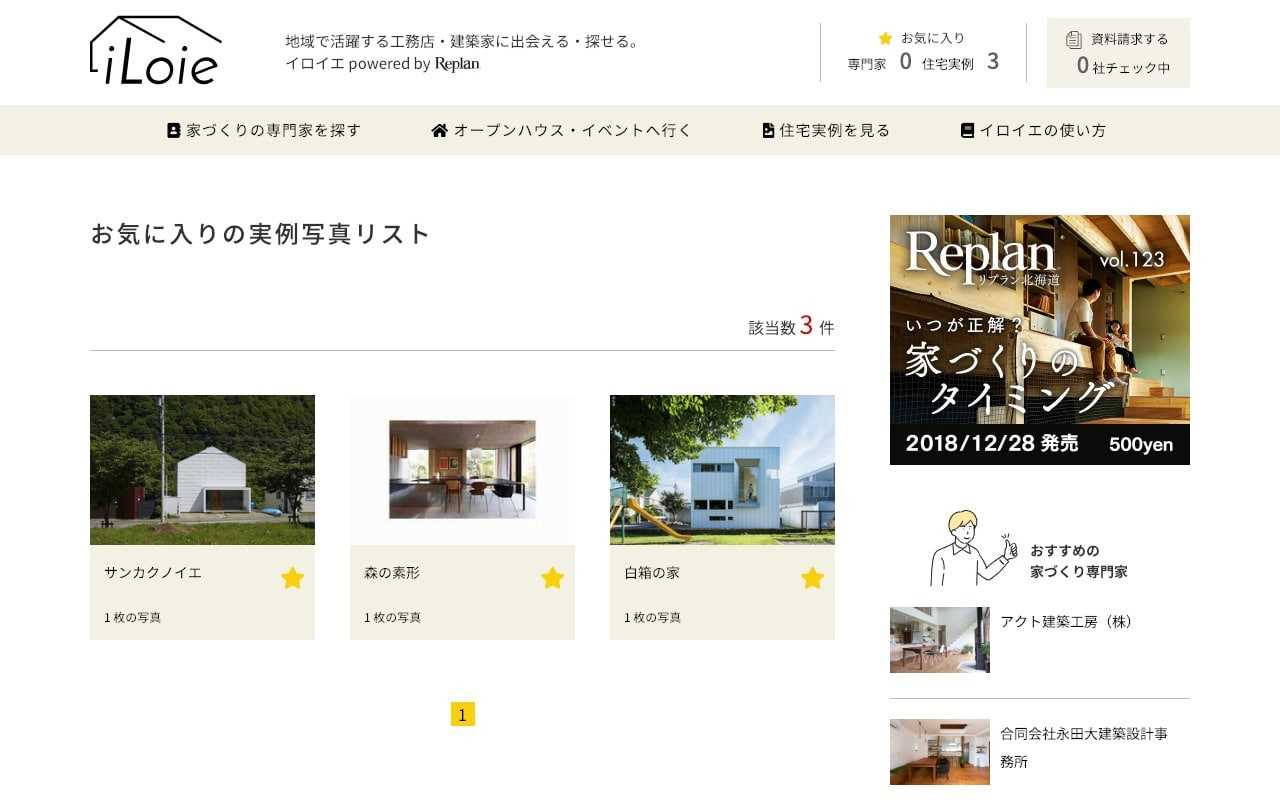Unfavorite サンカクノイエ with its star

[x=292, y=578]
